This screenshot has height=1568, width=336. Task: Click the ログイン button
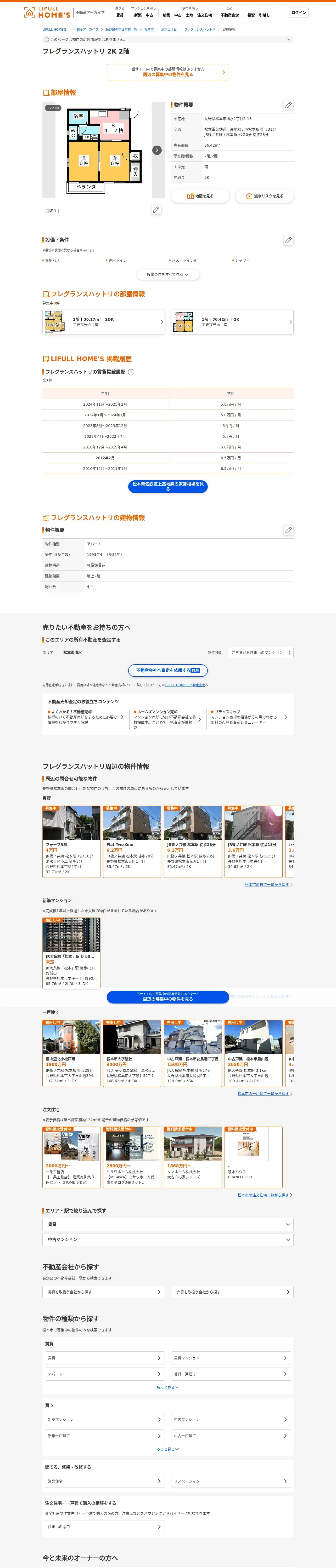[x=299, y=12]
